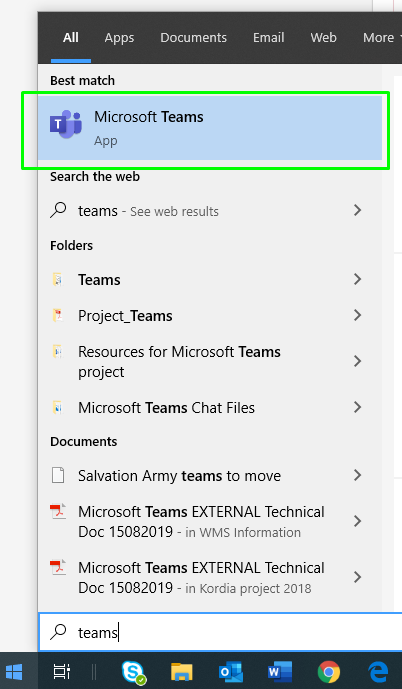The width and height of the screenshot is (402, 689).
Task: Open 'Microsoft Teams Chat Files' folder
Action: 210,407
